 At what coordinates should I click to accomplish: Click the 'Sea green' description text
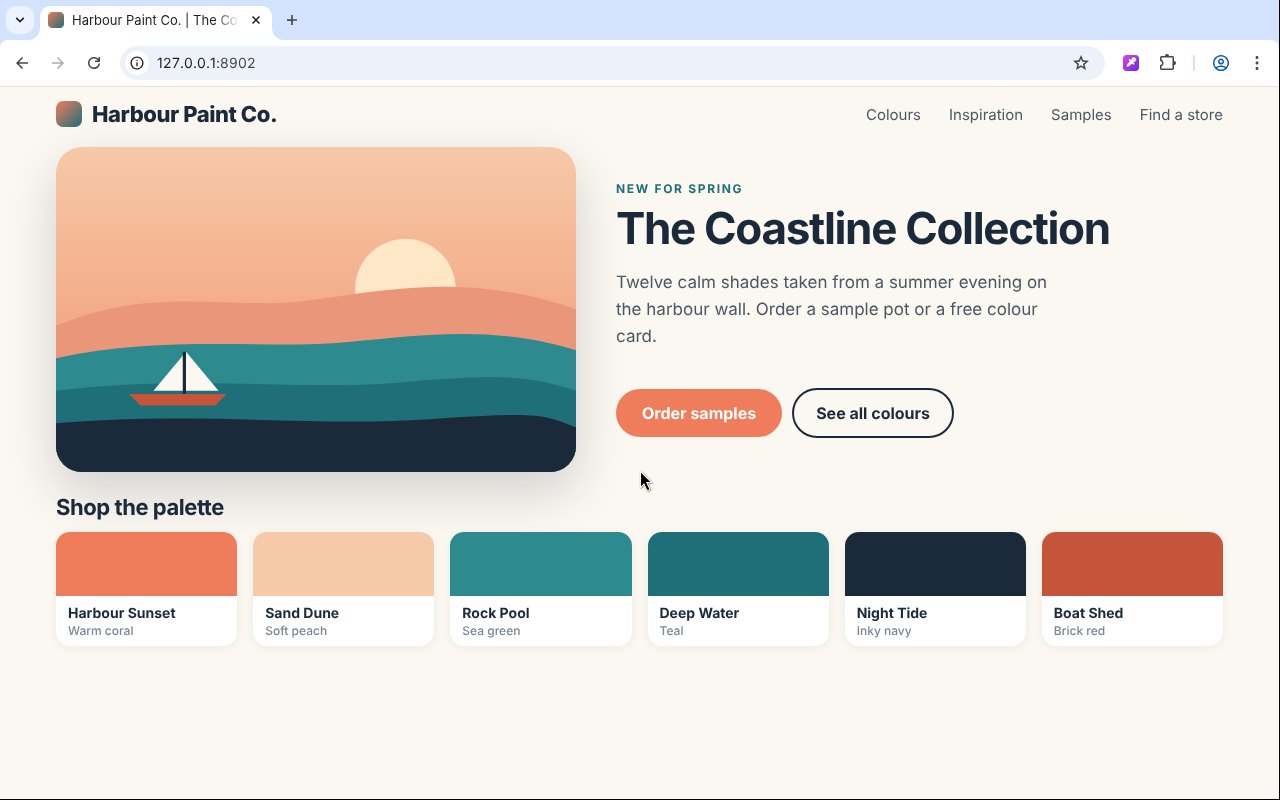click(491, 631)
